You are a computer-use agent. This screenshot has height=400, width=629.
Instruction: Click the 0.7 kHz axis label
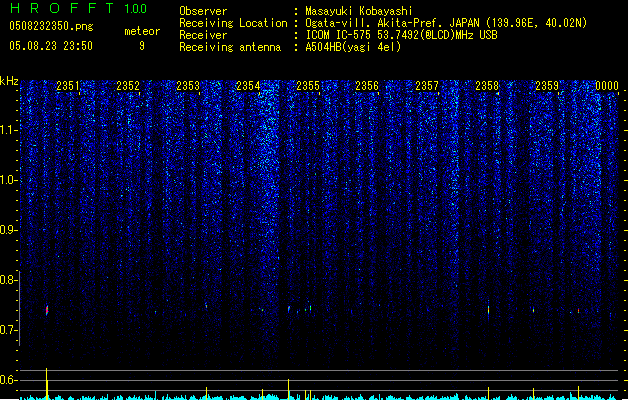(x=8, y=330)
